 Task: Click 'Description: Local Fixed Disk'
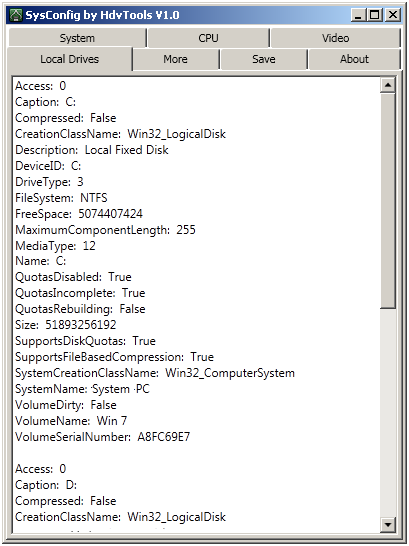[x=92, y=150]
